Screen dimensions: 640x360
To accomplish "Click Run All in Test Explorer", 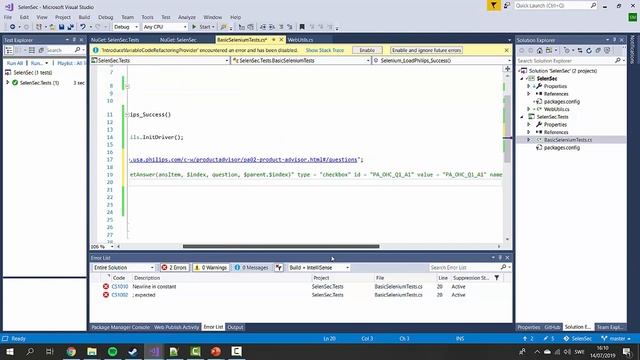I will click(x=15, y=63).
